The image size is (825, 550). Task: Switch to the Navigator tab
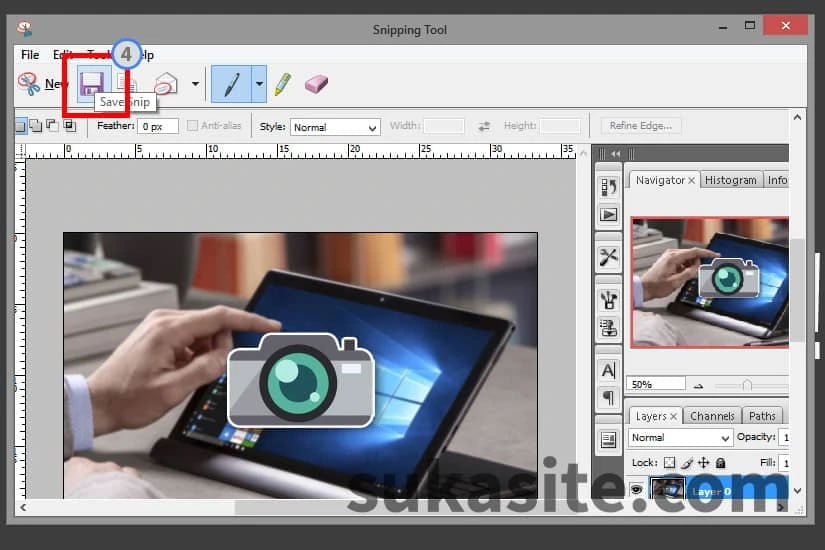tap(660, 180)
